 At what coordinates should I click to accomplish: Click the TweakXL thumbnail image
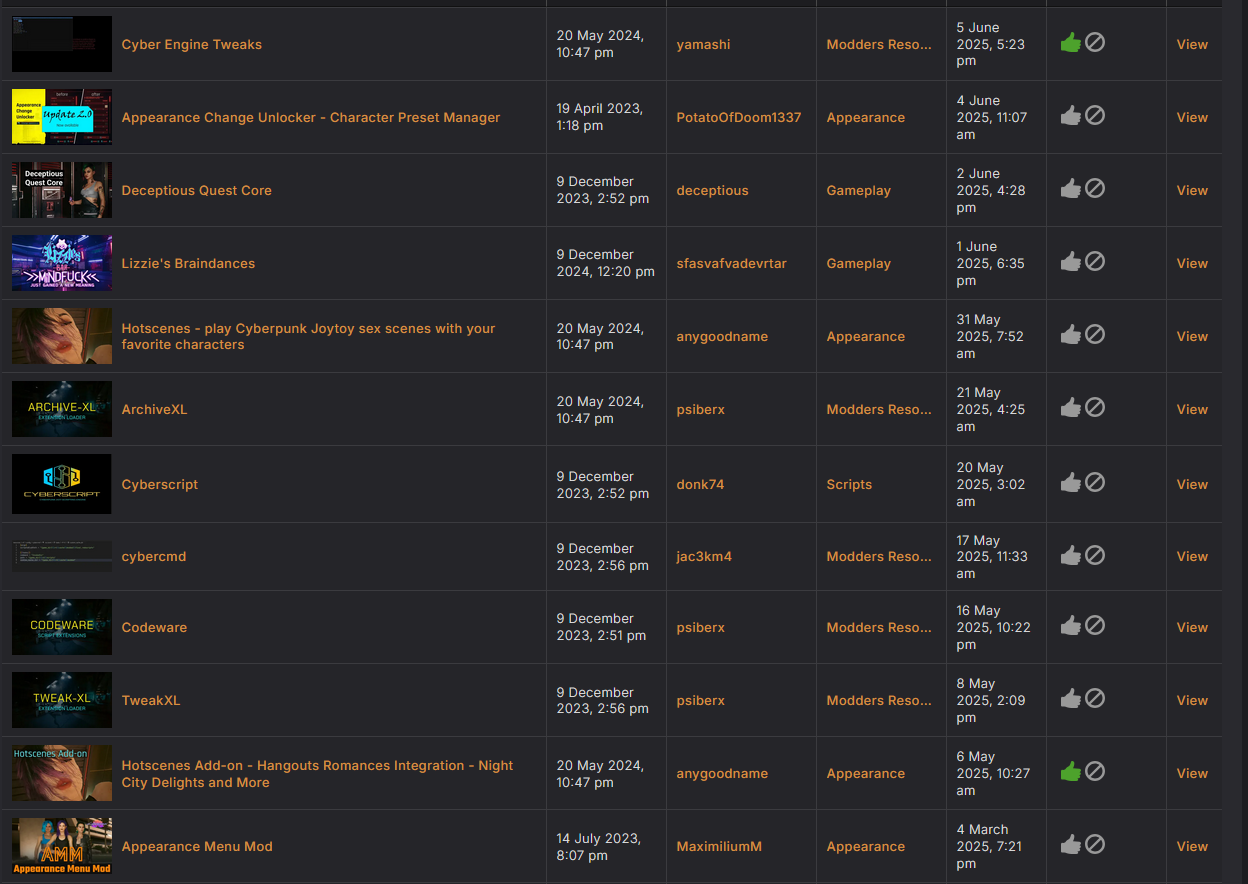pyautogui.click(x=62, y=700)
